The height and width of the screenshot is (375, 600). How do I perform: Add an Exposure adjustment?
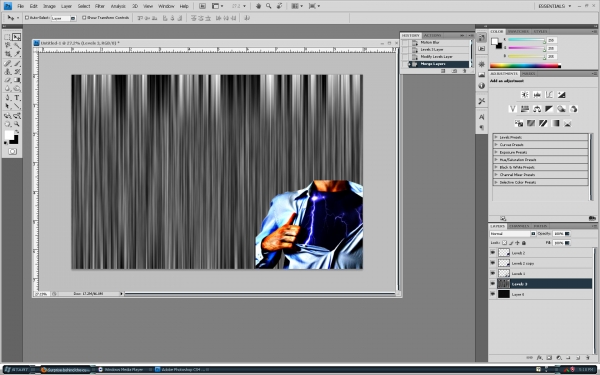pos(561,95)
